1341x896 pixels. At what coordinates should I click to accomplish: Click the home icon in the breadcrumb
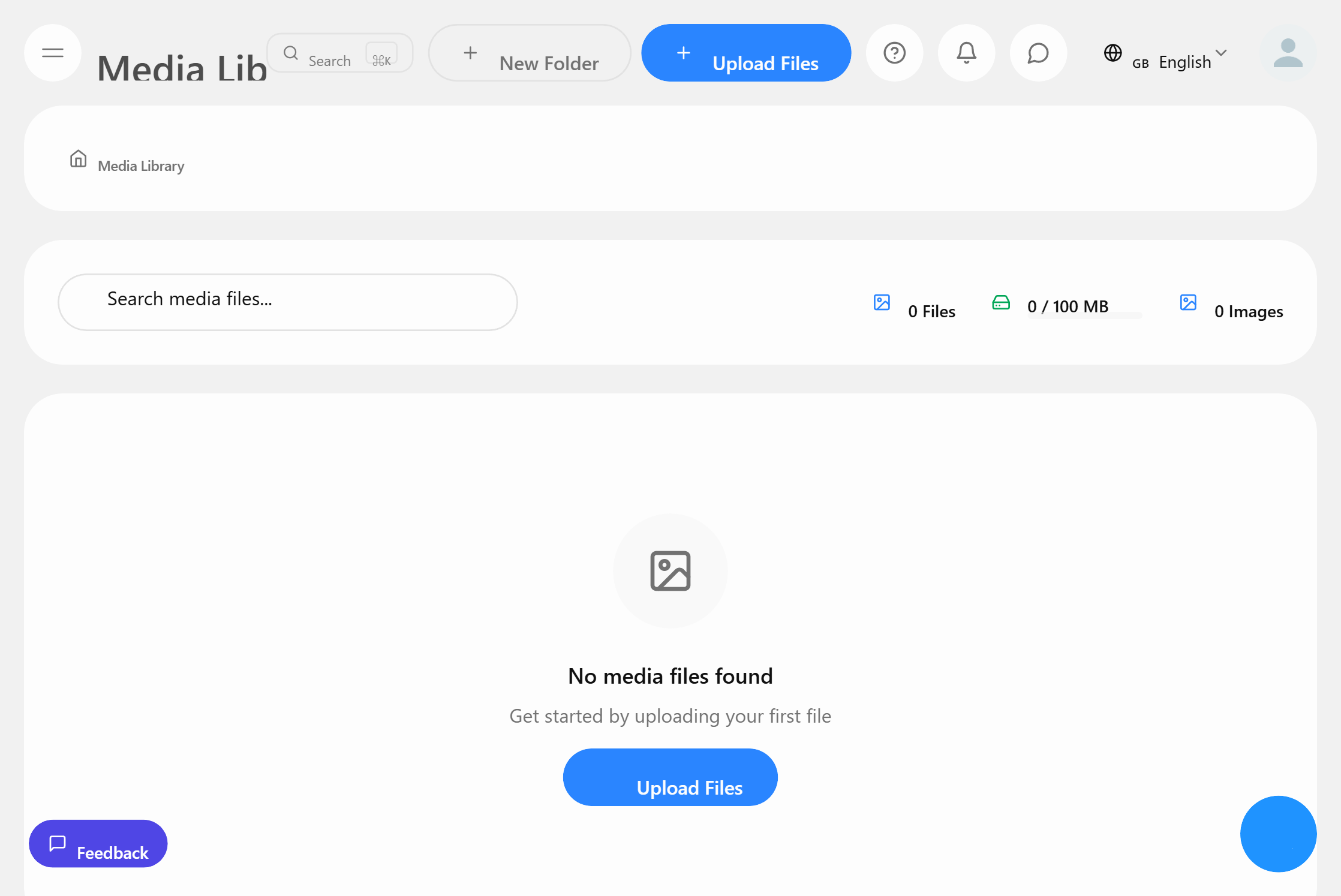[78, 160]
